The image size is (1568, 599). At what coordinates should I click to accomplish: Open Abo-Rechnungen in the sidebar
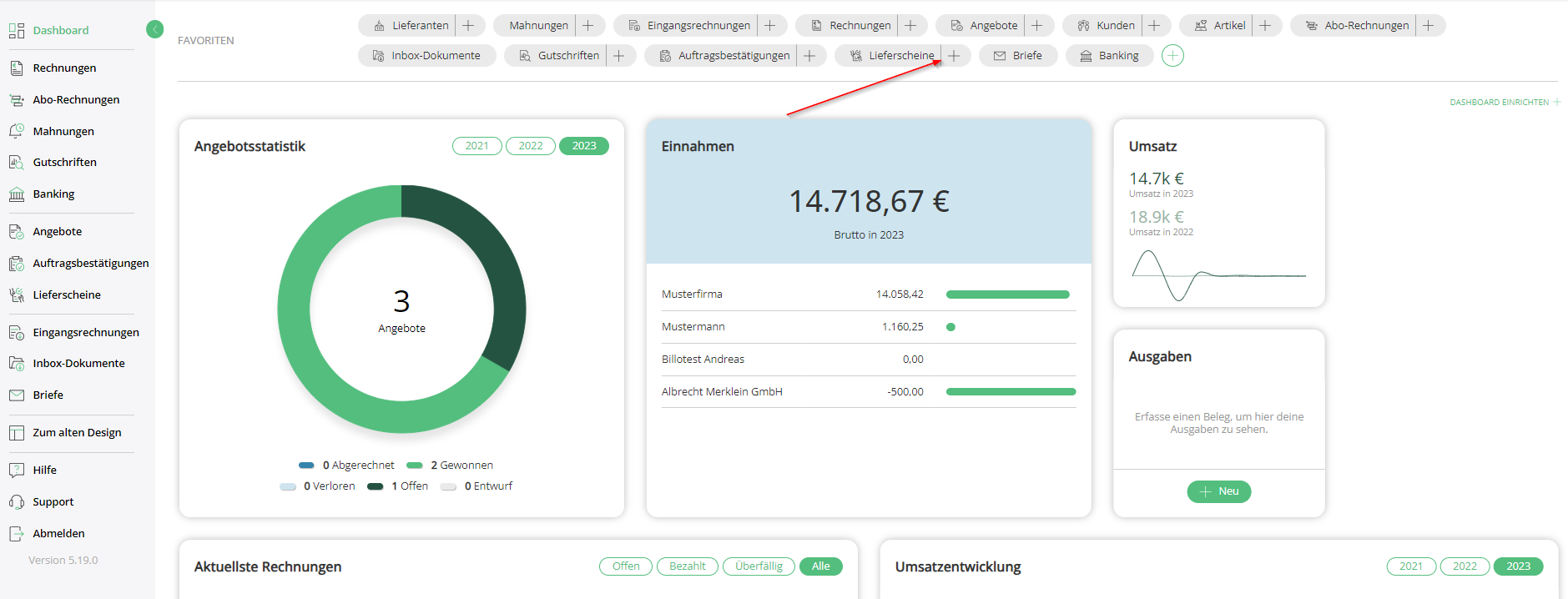(x=76, y=100)
